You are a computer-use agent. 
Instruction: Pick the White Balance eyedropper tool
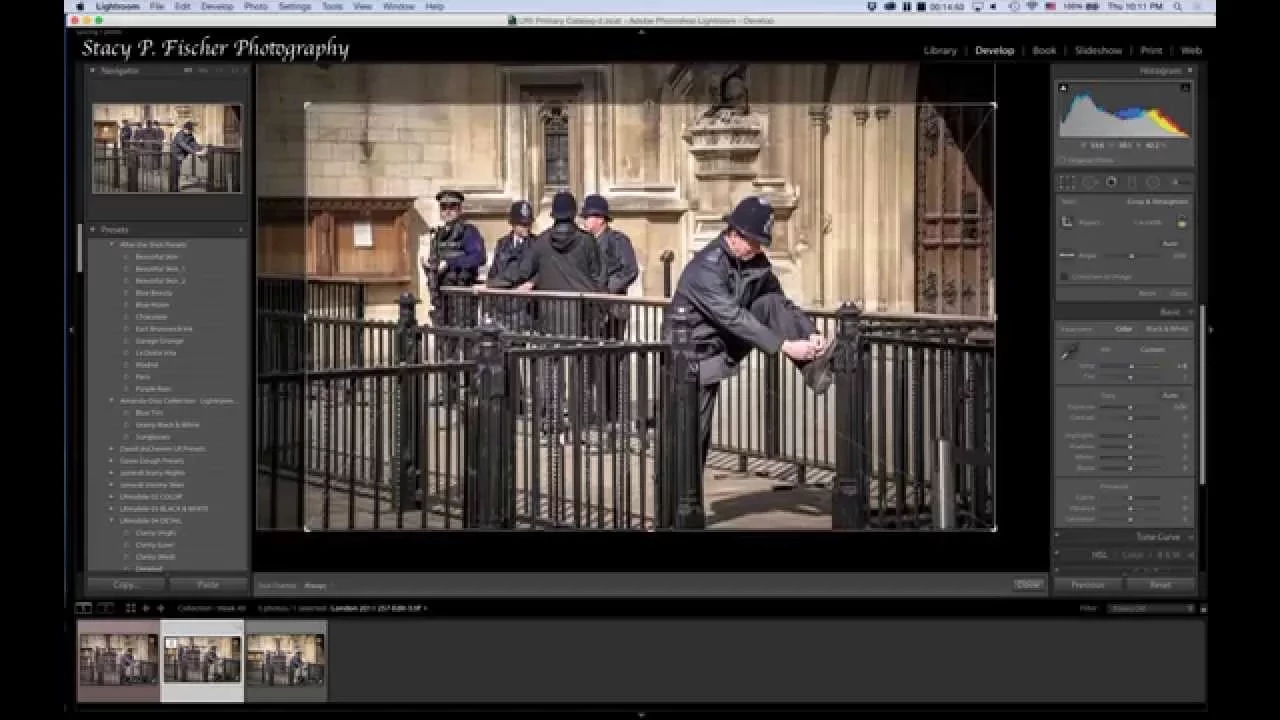point(1070,350)
